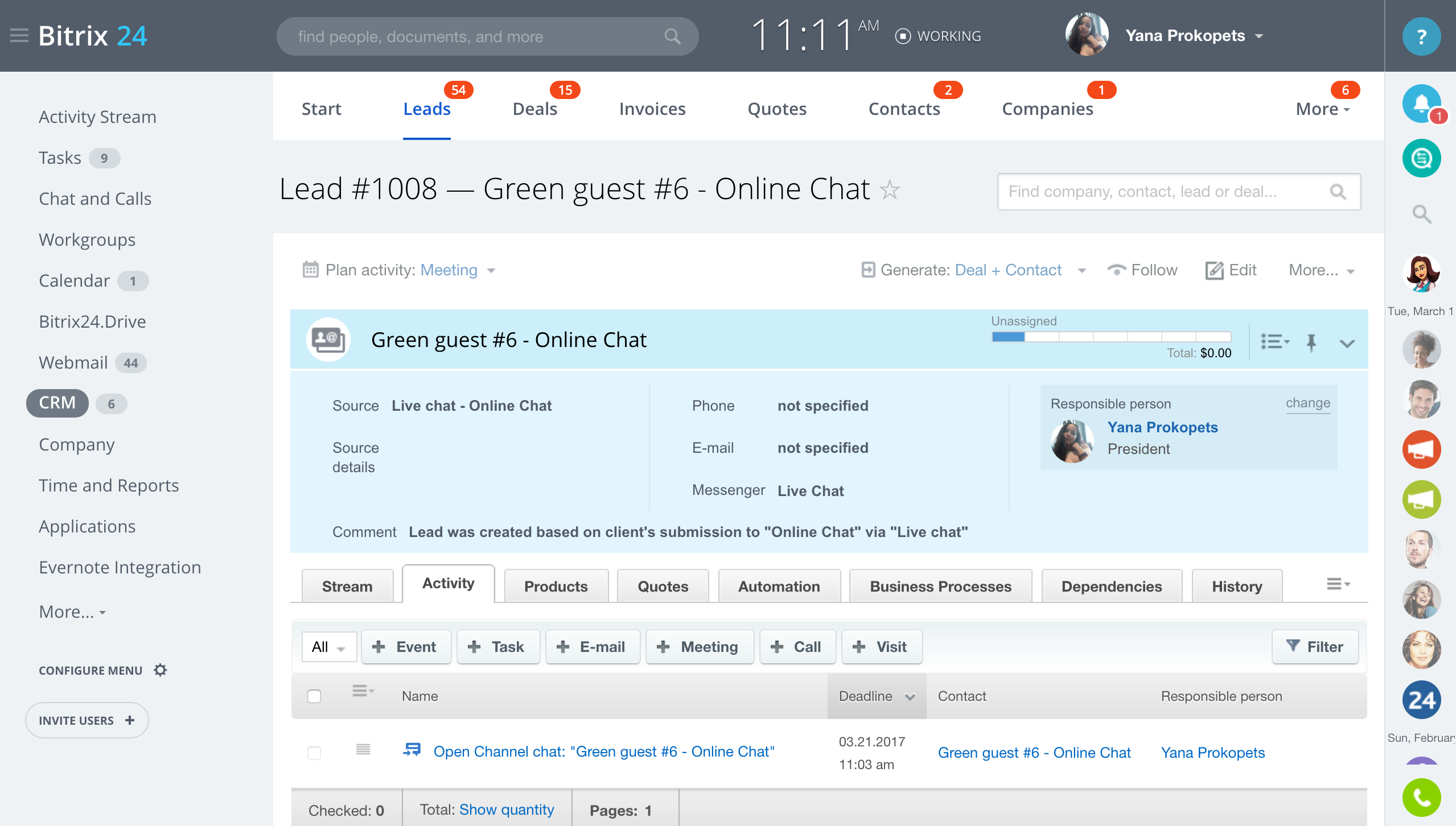Image resolution: width=1456 pixels, height=826 pixels.
Task: Star the lead as favorite
Action: (890, 189)
